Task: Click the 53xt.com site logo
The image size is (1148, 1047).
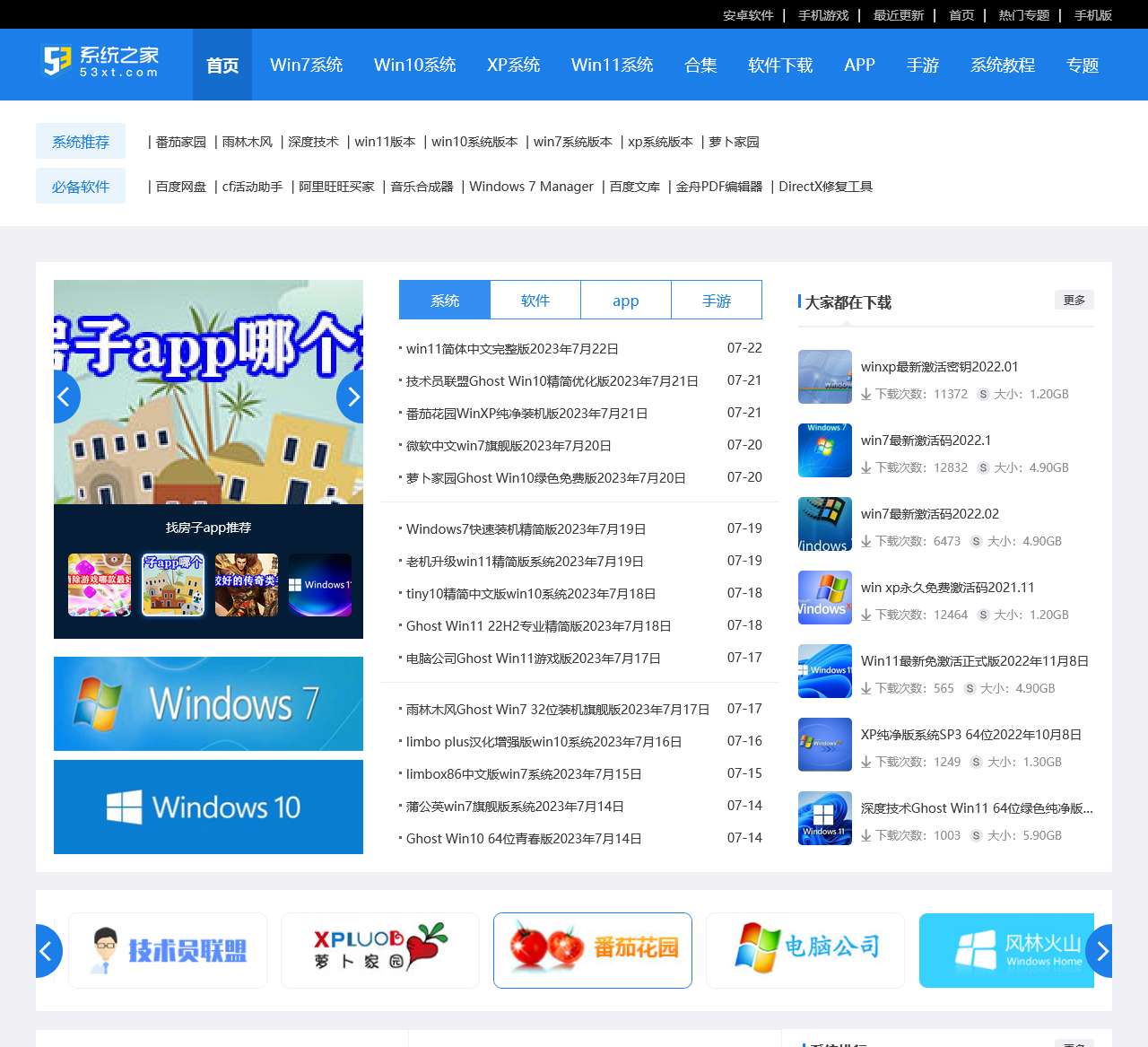Action: coord(101,61)
